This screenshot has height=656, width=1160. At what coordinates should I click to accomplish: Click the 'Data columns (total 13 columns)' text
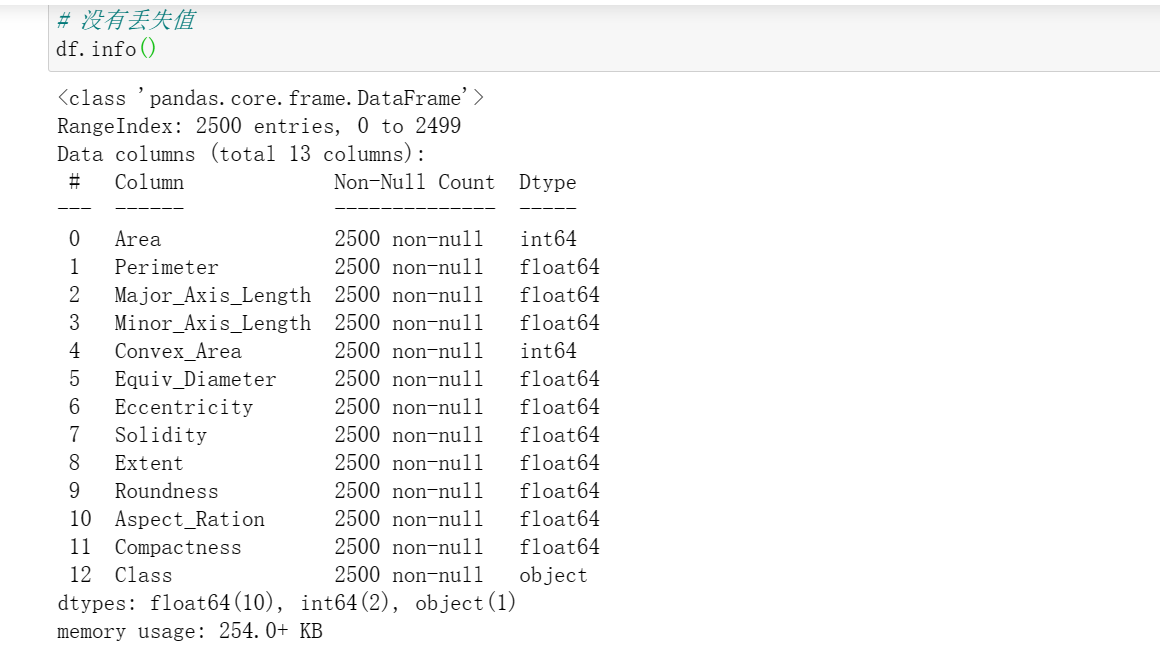(241, 154)
